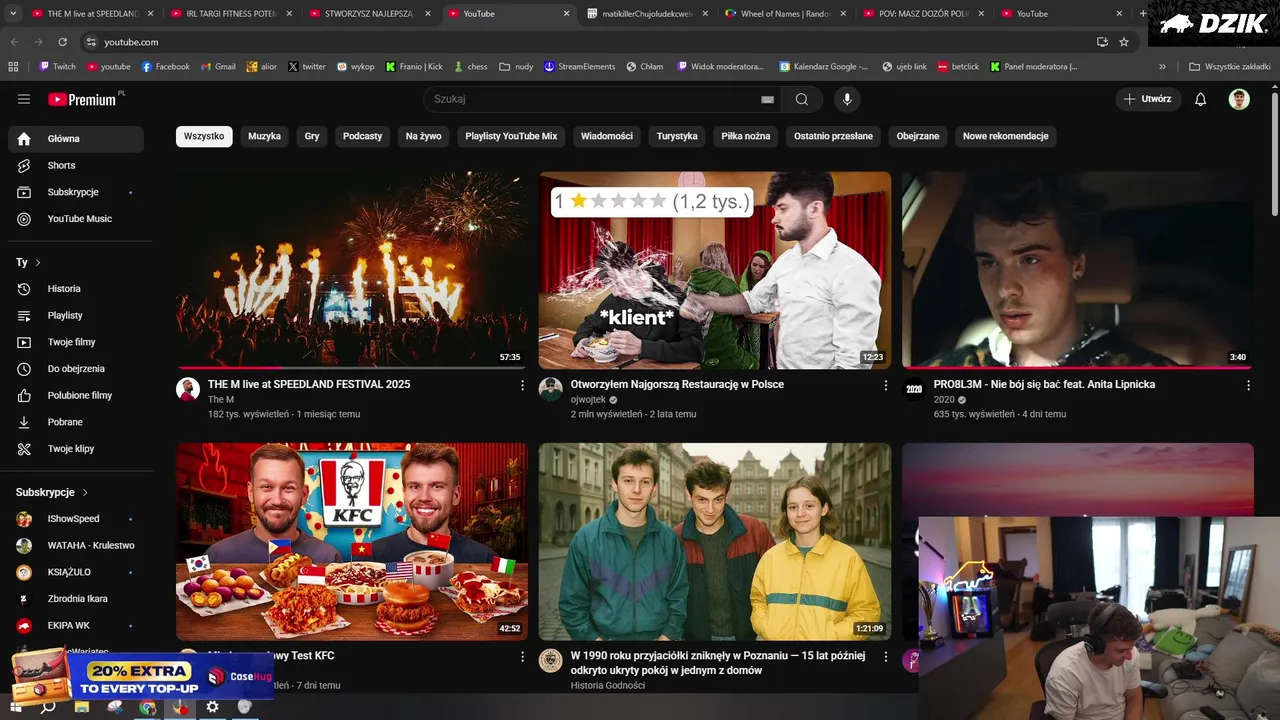This screenshot has width=1280, height=720.
Task: Open Twoje klipy in the sidebar
Action: [76, 449]
